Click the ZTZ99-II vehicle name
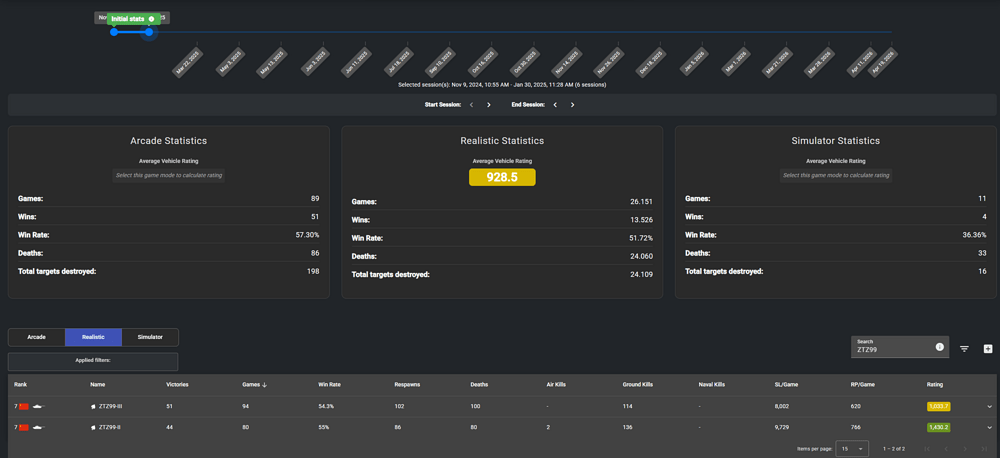Image resolution: width=1000 pixels, height=458 pixels. pyautogui.click(x=110, y=427)
